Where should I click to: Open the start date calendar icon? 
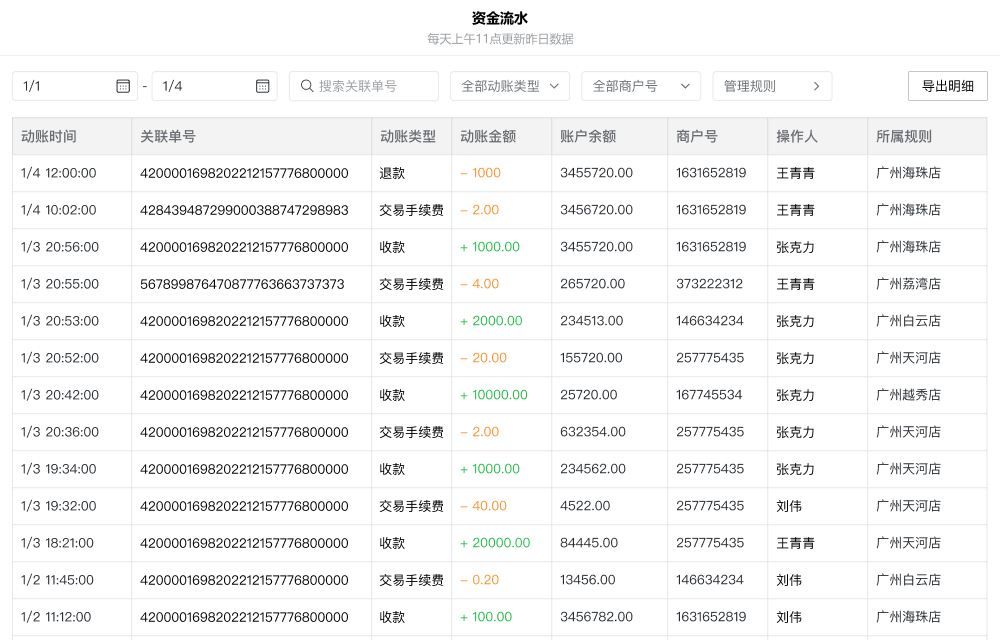(x=123, y=86)
